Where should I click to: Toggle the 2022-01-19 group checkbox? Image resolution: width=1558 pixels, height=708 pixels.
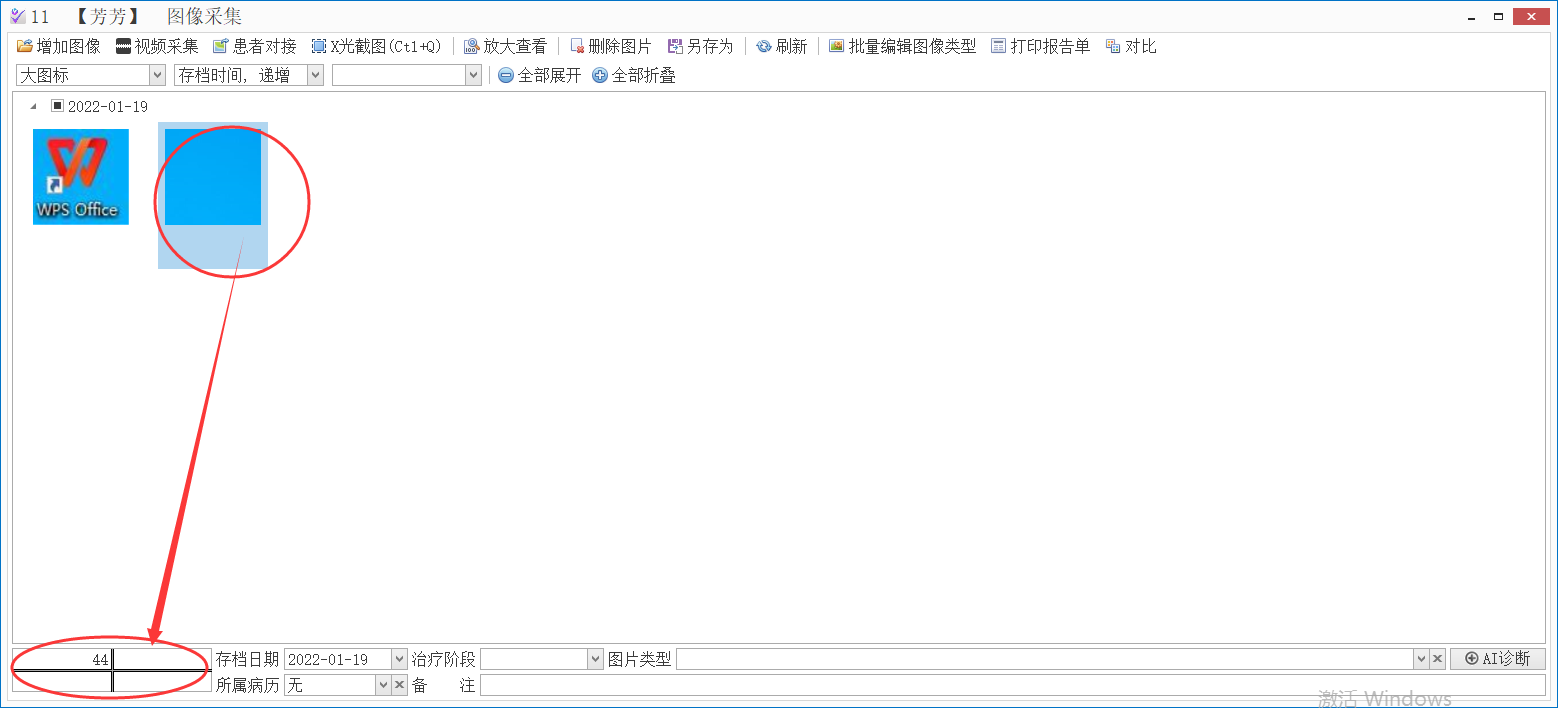pyautogui.click(x=57, y=106)
